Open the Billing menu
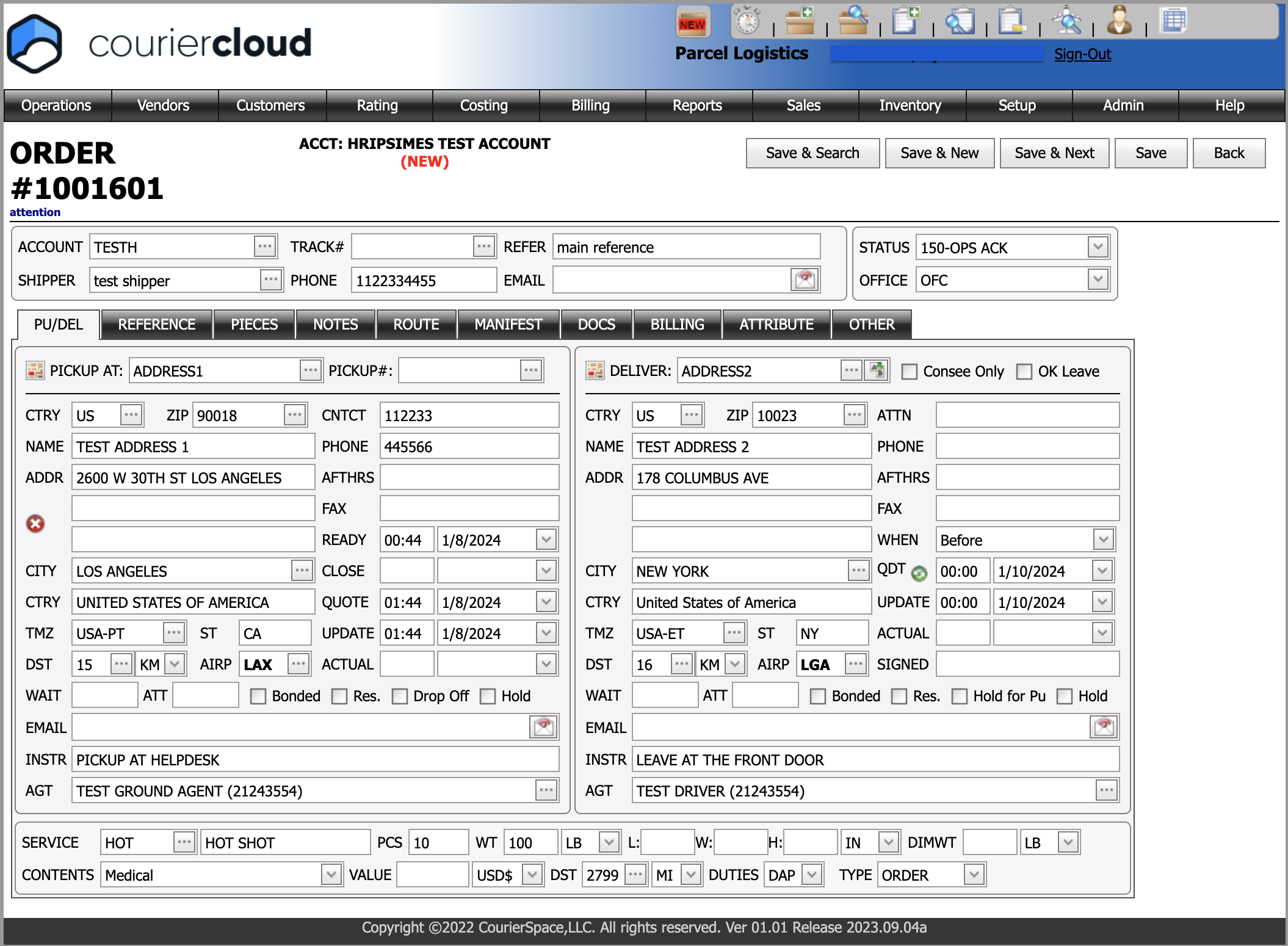The width and height of the screenshot is (1288, 946). [x=590, y=106]
